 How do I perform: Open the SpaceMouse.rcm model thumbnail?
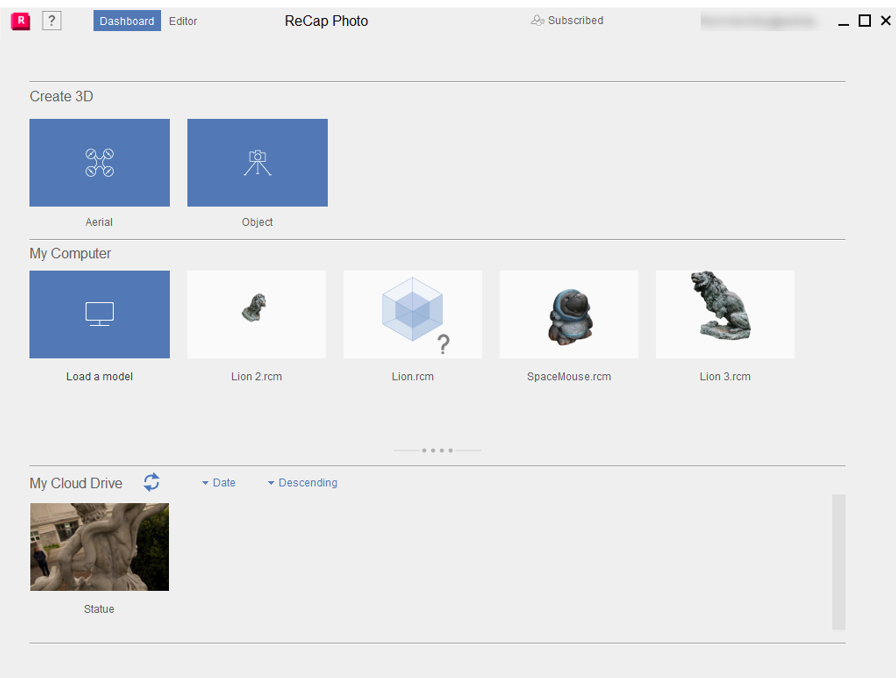pyautogui.click(x=569, y=314)
